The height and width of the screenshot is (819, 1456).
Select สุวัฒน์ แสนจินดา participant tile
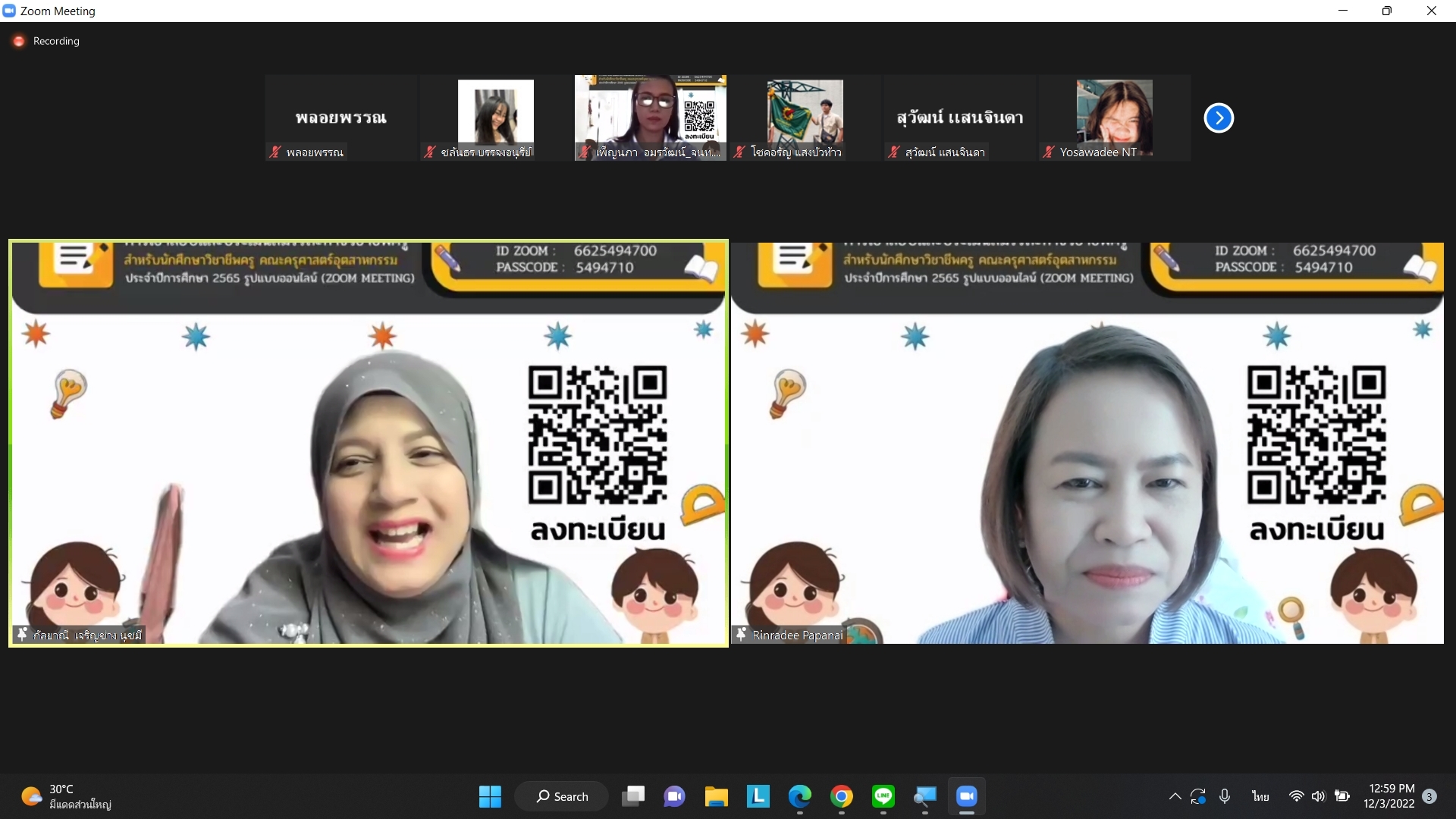coord(960,118)
